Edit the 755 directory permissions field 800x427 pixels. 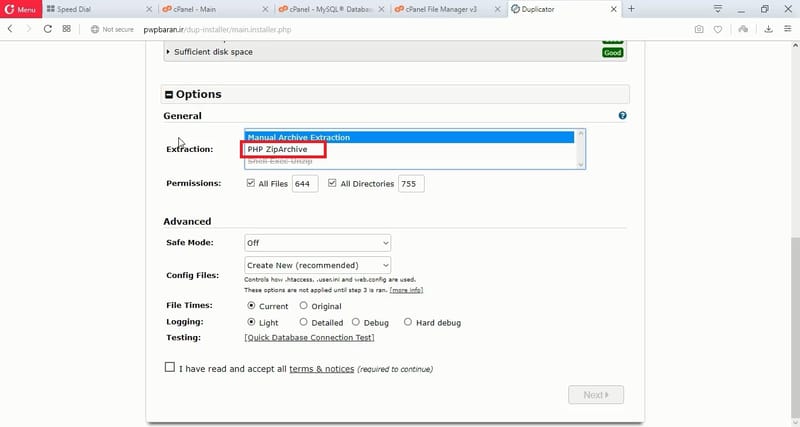(x=411, y=184)
